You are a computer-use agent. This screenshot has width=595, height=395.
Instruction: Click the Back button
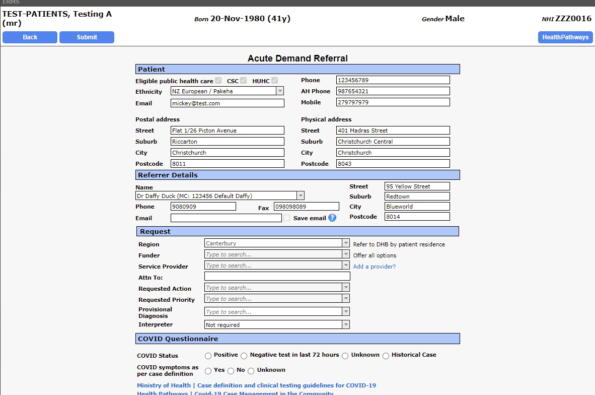point(30,37)
